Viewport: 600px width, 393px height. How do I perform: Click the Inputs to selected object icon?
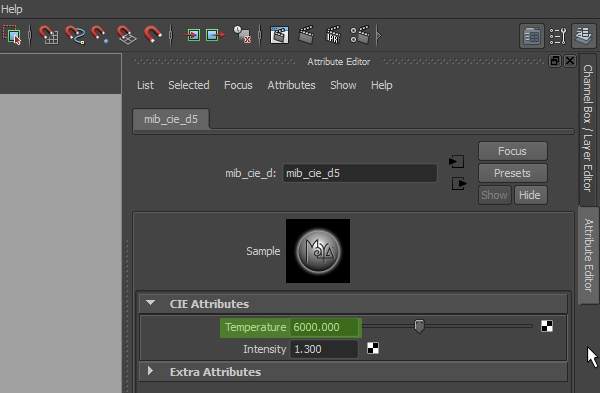[x=191, y=35]
